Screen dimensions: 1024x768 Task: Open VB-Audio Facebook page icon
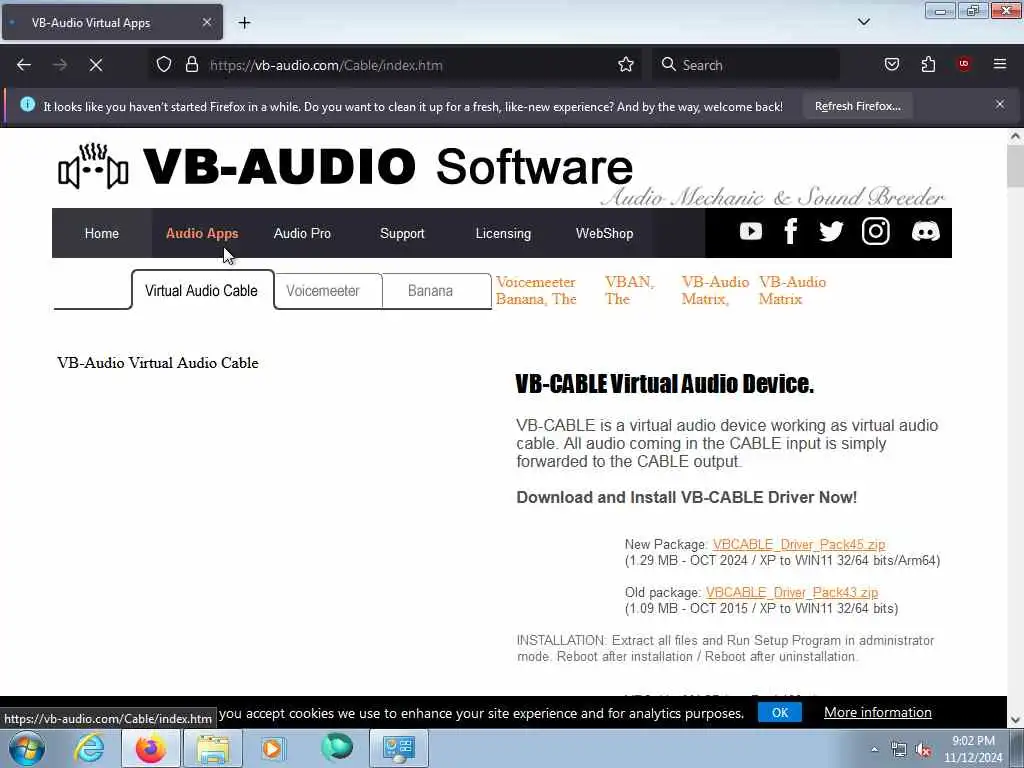pos(791,231)
